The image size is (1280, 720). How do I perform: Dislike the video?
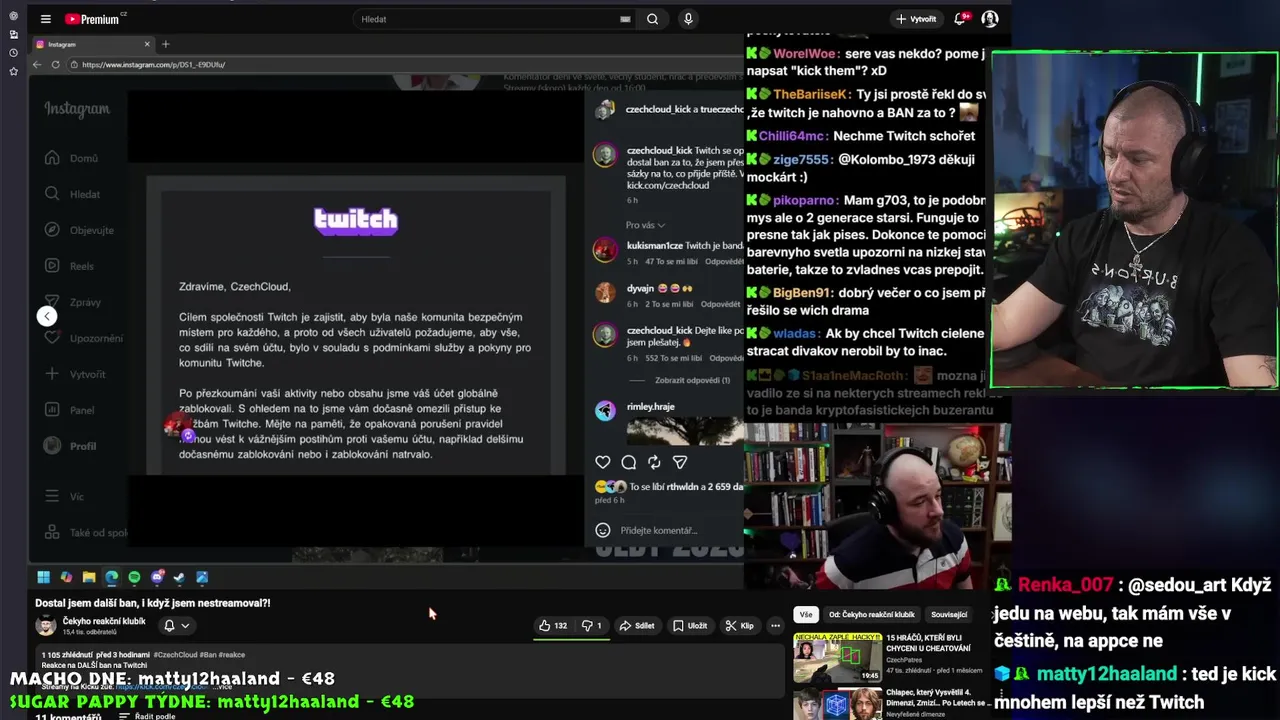point(593,626)
